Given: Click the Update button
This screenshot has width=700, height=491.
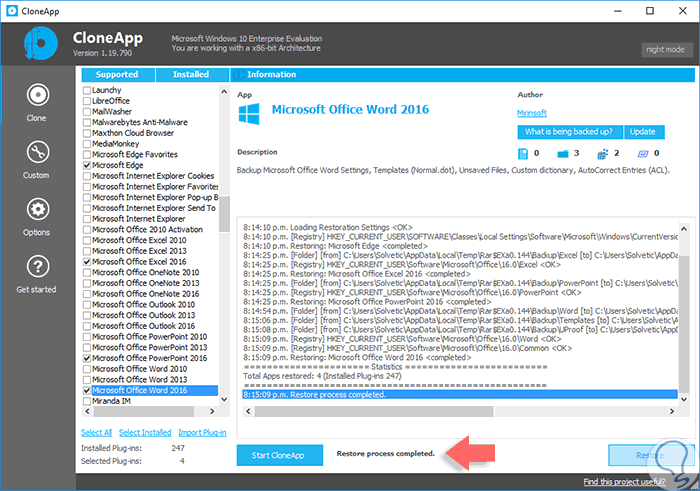Looking at the screenshot, I should [x=644, y=132].
